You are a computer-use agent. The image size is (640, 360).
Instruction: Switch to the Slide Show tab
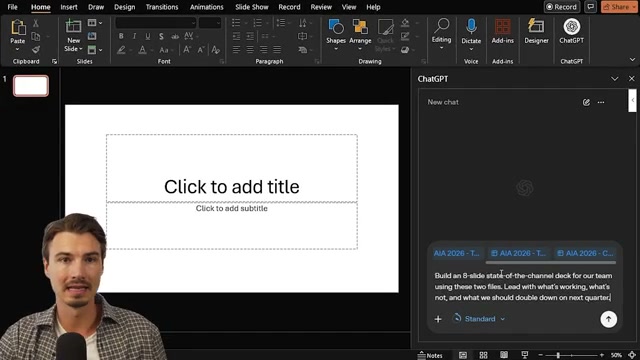point(252,7)
